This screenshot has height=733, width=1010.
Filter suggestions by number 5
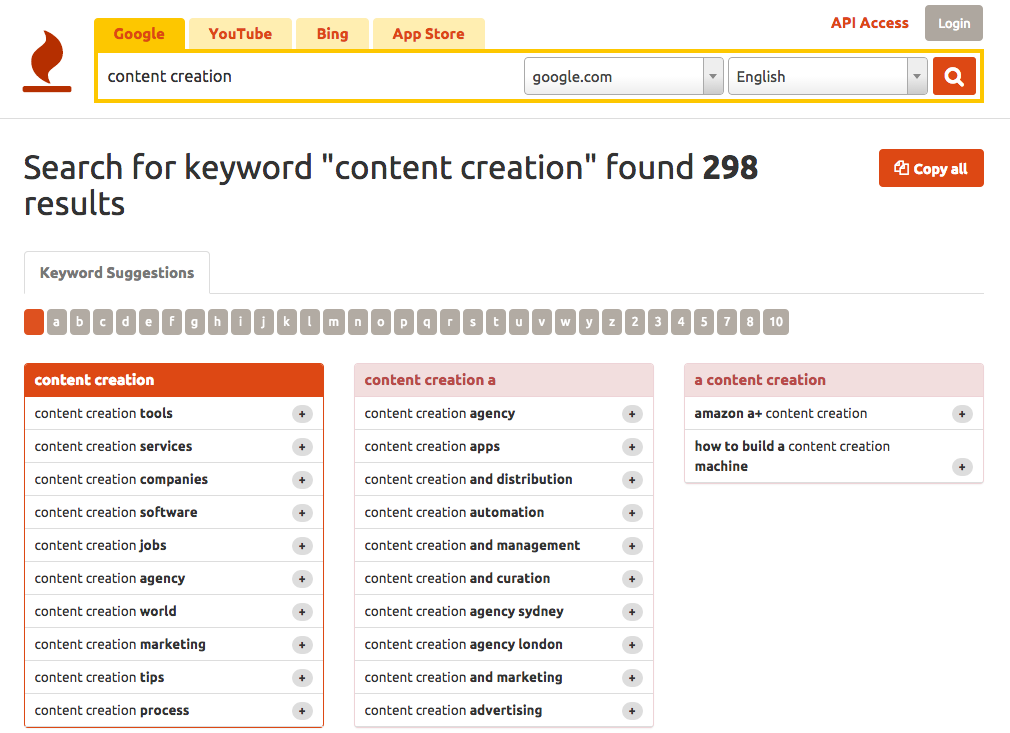[704, 322]
